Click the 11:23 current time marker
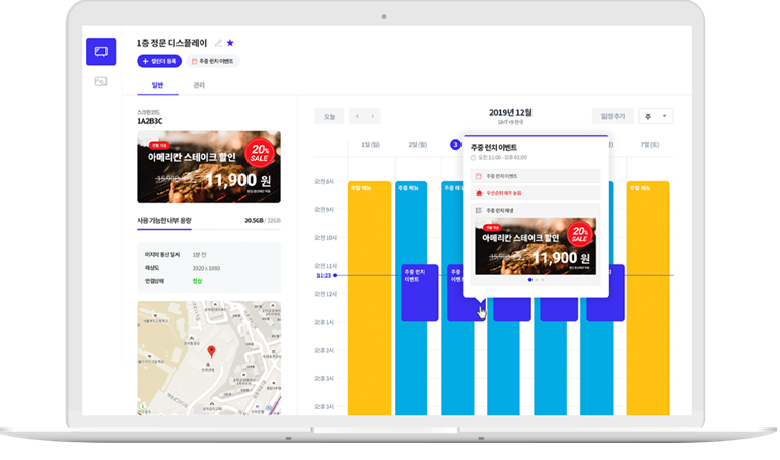The height and width of the screenshot is (460, 780). point(323,275)
